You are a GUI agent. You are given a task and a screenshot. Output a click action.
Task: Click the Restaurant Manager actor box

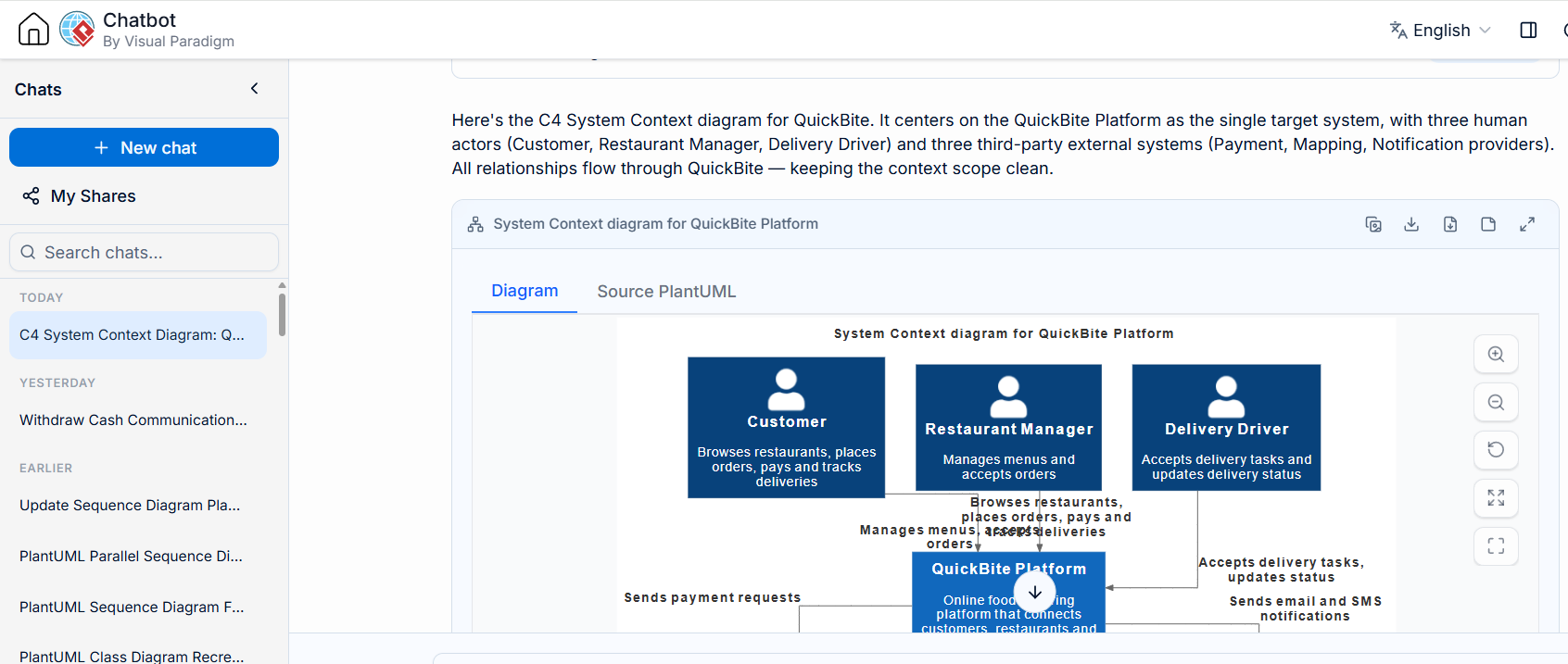point(1008,427)
